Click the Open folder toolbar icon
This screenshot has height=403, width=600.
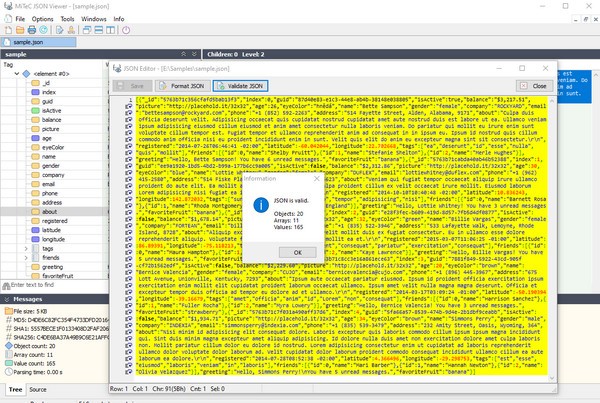click(x=20, y=30)
